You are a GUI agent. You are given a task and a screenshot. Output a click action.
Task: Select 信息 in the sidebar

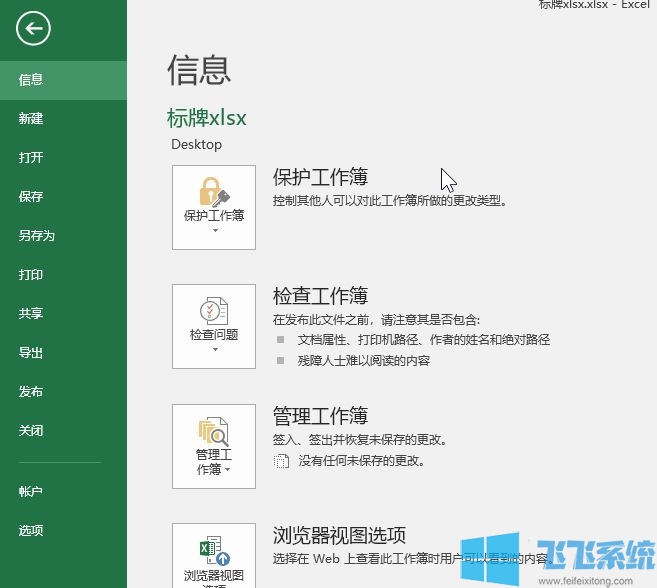pos(31,80)
